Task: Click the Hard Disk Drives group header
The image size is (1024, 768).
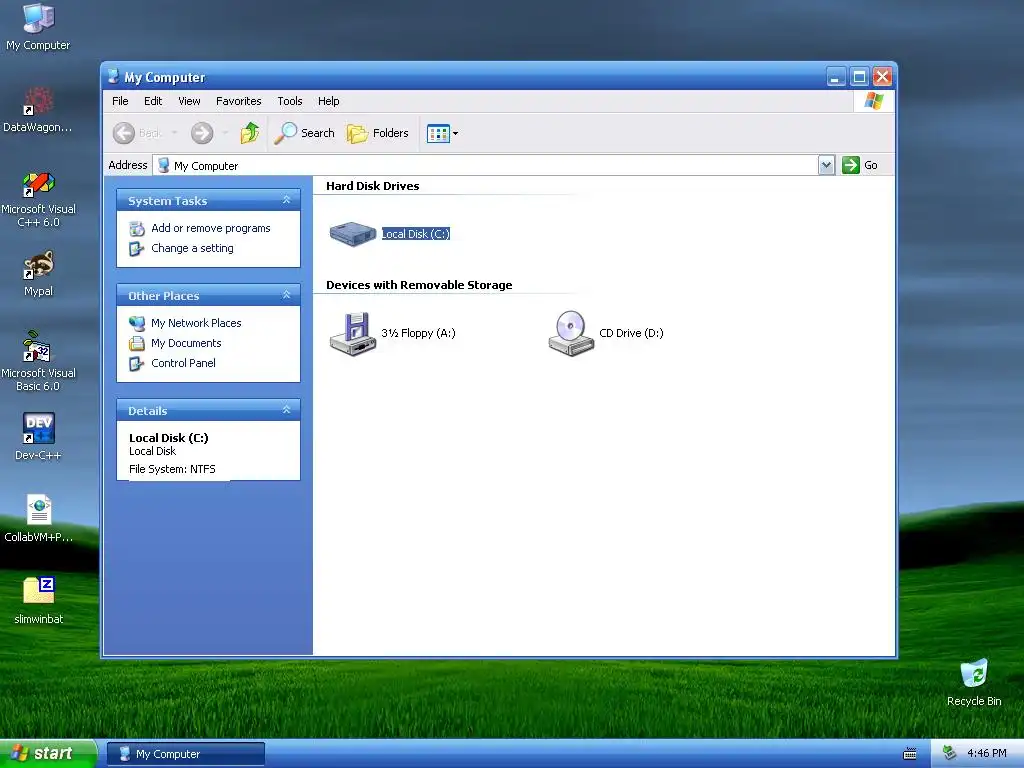Action: 372,186
